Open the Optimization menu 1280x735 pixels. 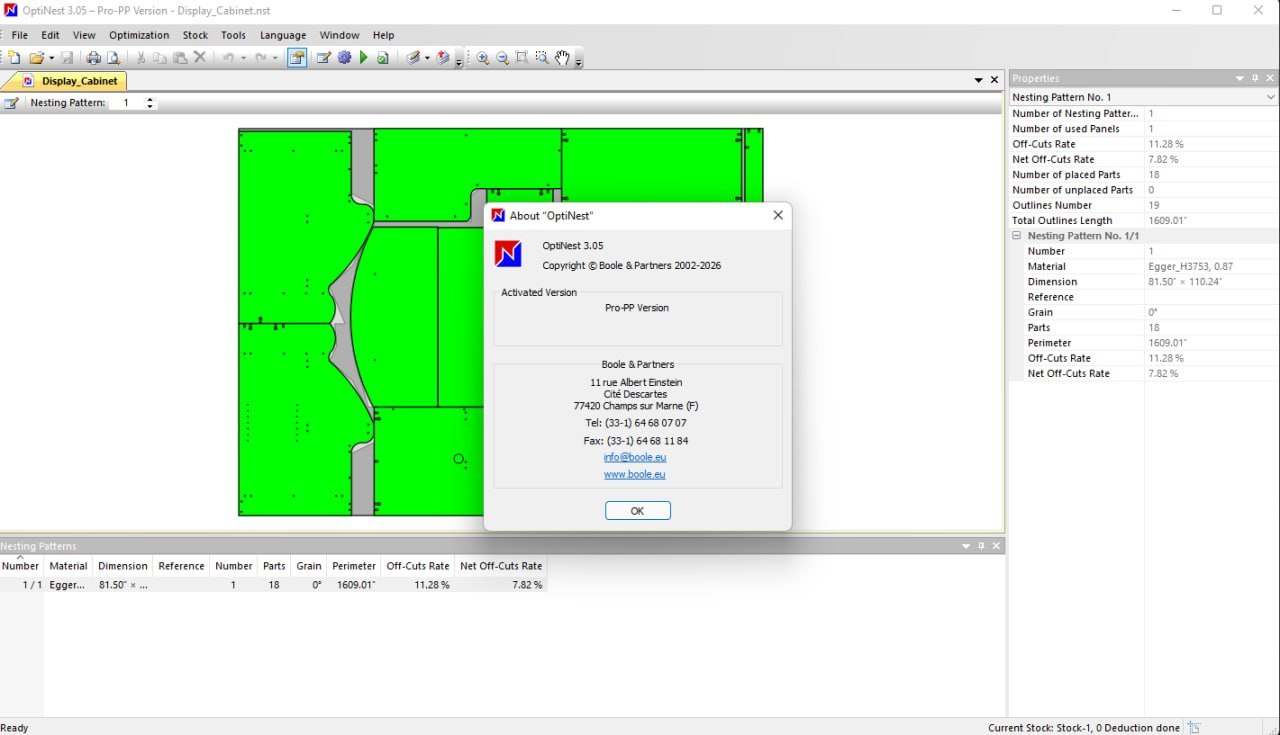(139, 35)
